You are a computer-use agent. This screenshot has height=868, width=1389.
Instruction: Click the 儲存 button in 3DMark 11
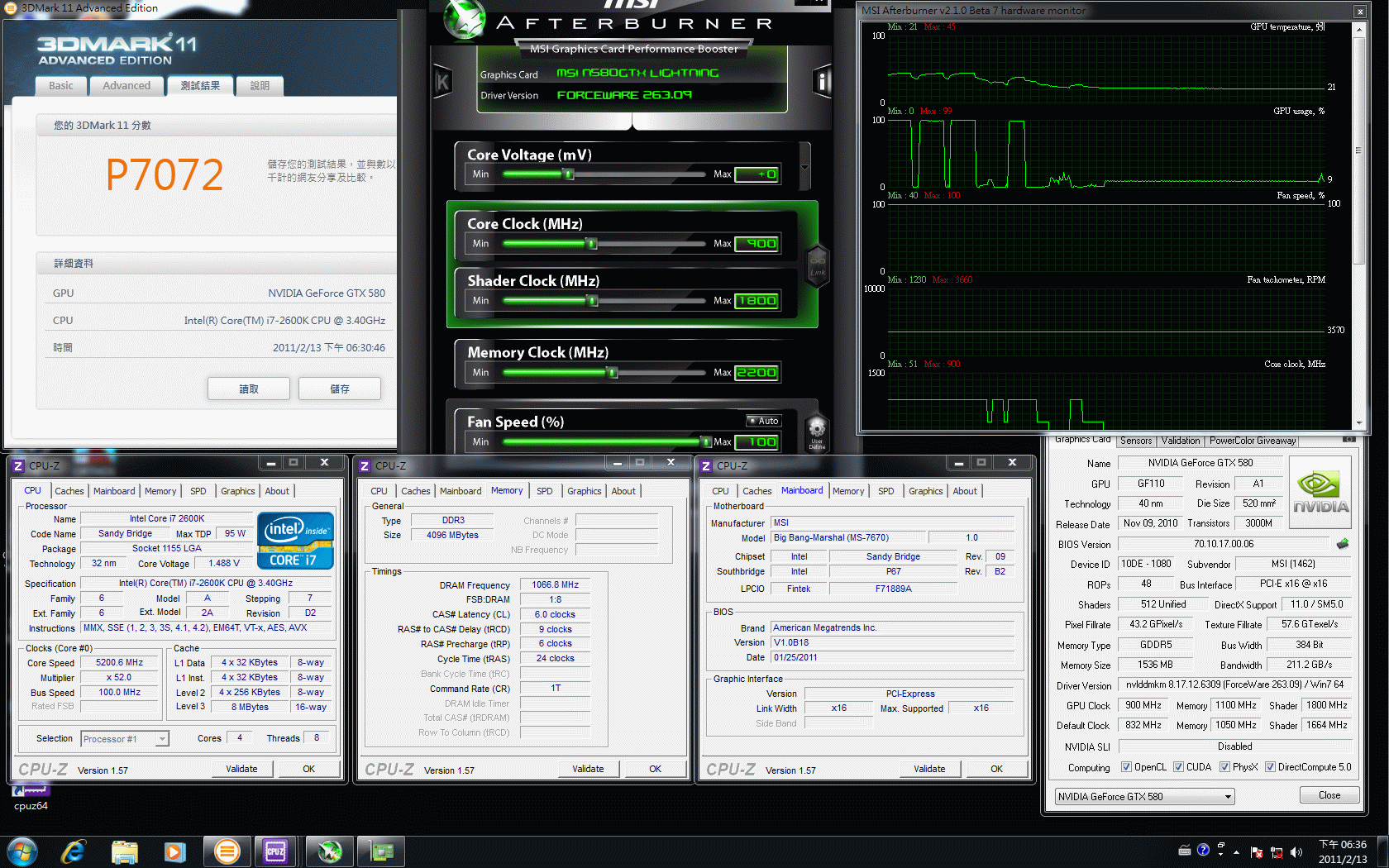(x=340, y=389)
